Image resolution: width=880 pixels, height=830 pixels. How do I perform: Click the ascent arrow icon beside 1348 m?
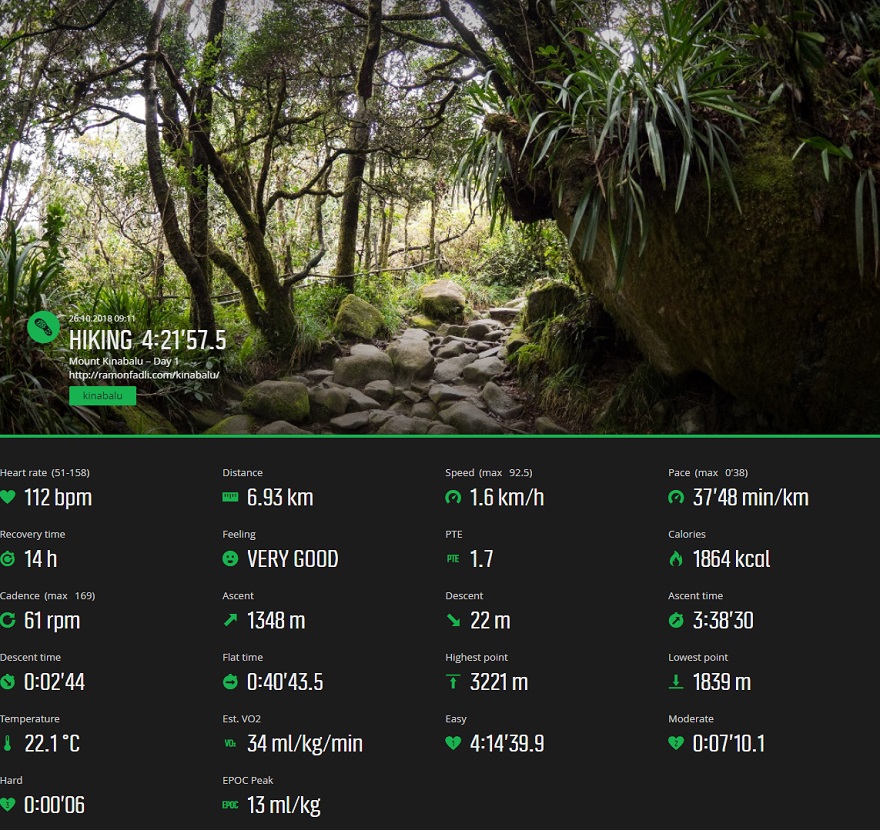pyautogui.click(x=230, y=620)
